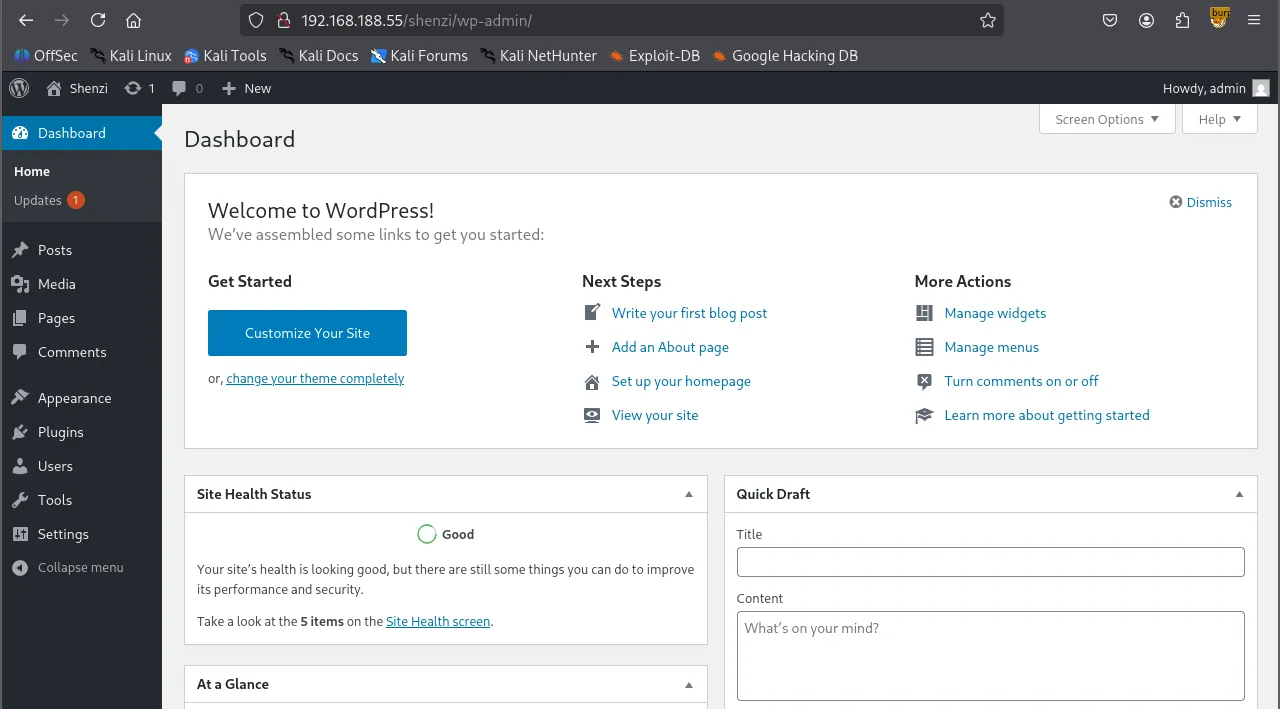Viewport: 1280px width, 709px height.
Task: Open the Help dropdown tab
Action: point(1219,119)
